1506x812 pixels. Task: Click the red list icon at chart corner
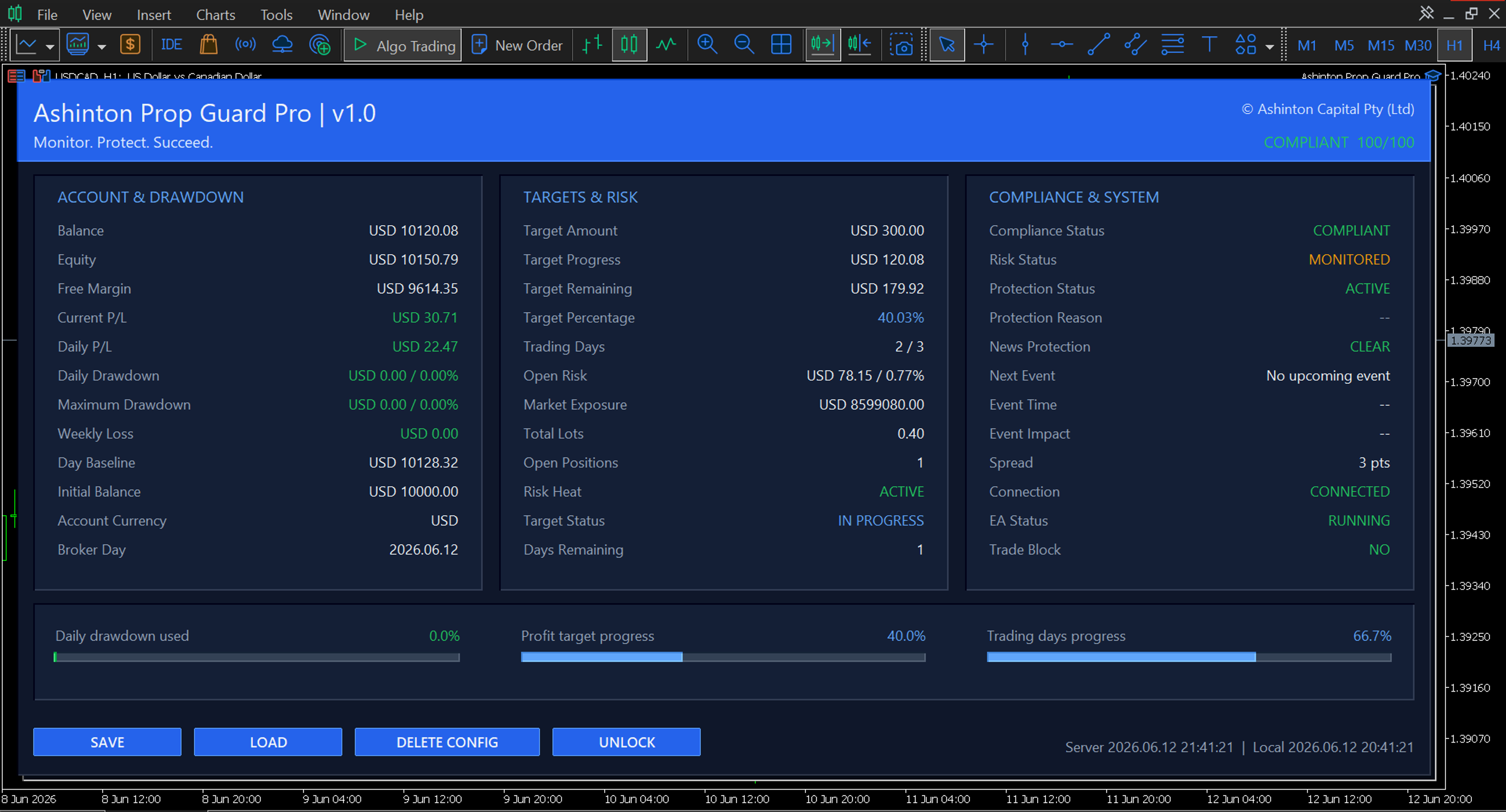[x=16, y=76]
